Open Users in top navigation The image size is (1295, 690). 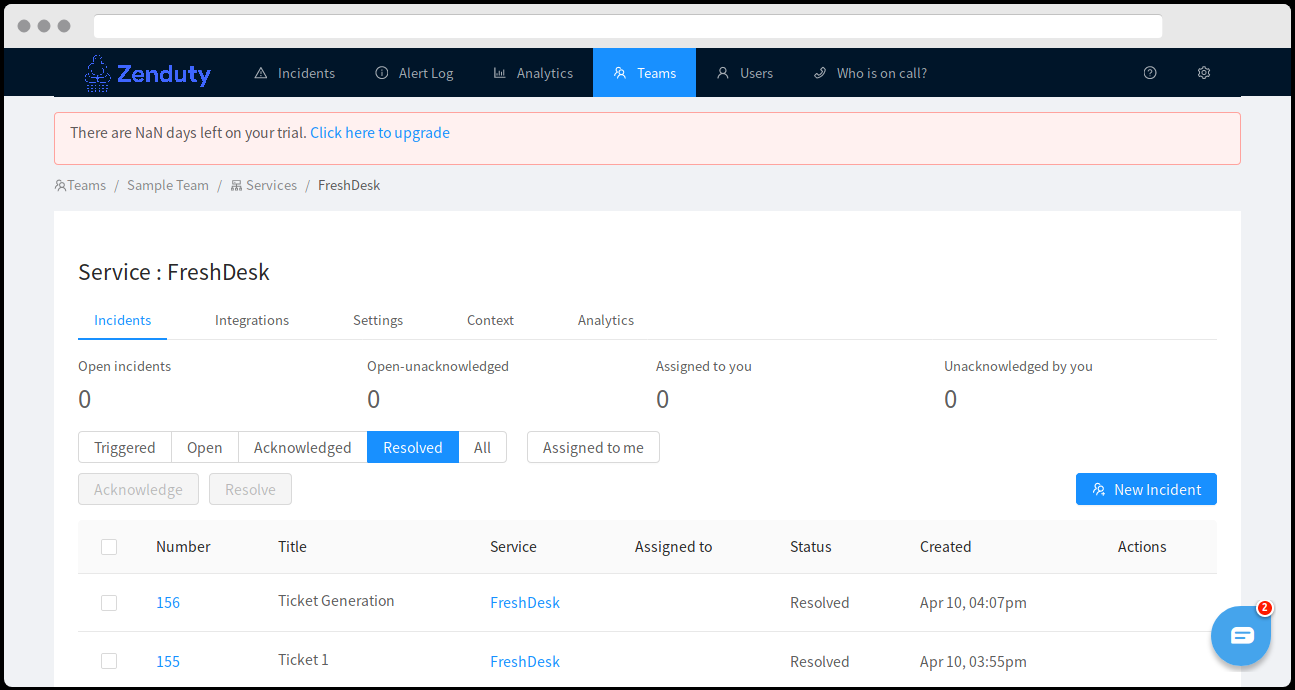[745, 73]
